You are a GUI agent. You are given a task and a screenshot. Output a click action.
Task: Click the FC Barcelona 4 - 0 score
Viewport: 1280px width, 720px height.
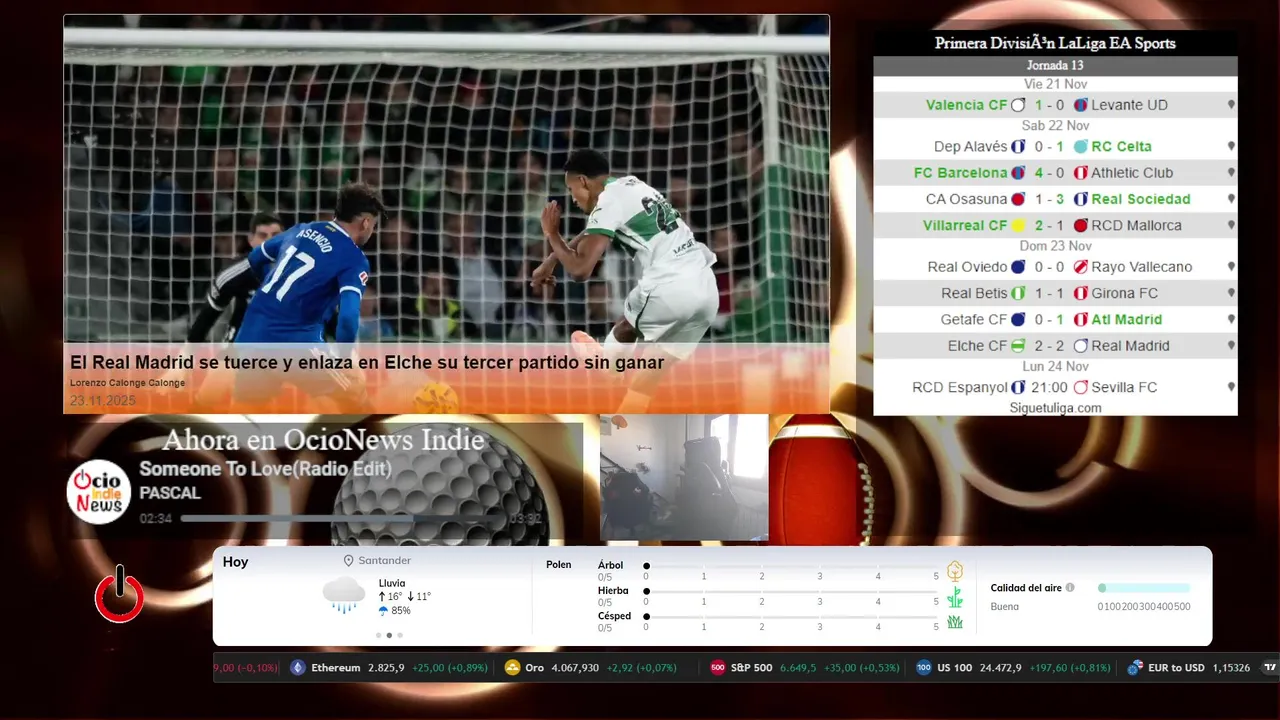point(1049,173)
